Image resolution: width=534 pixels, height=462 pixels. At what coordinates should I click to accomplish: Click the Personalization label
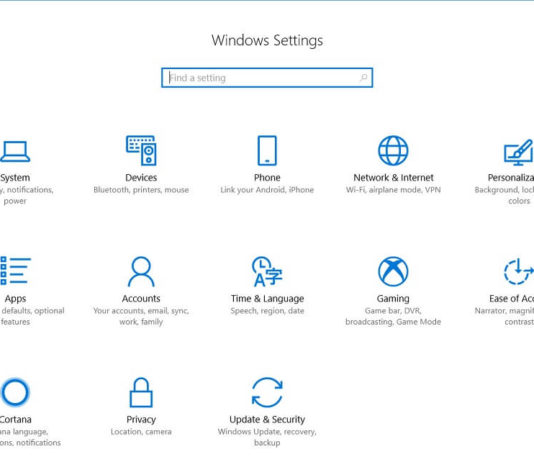pos(511,177)
